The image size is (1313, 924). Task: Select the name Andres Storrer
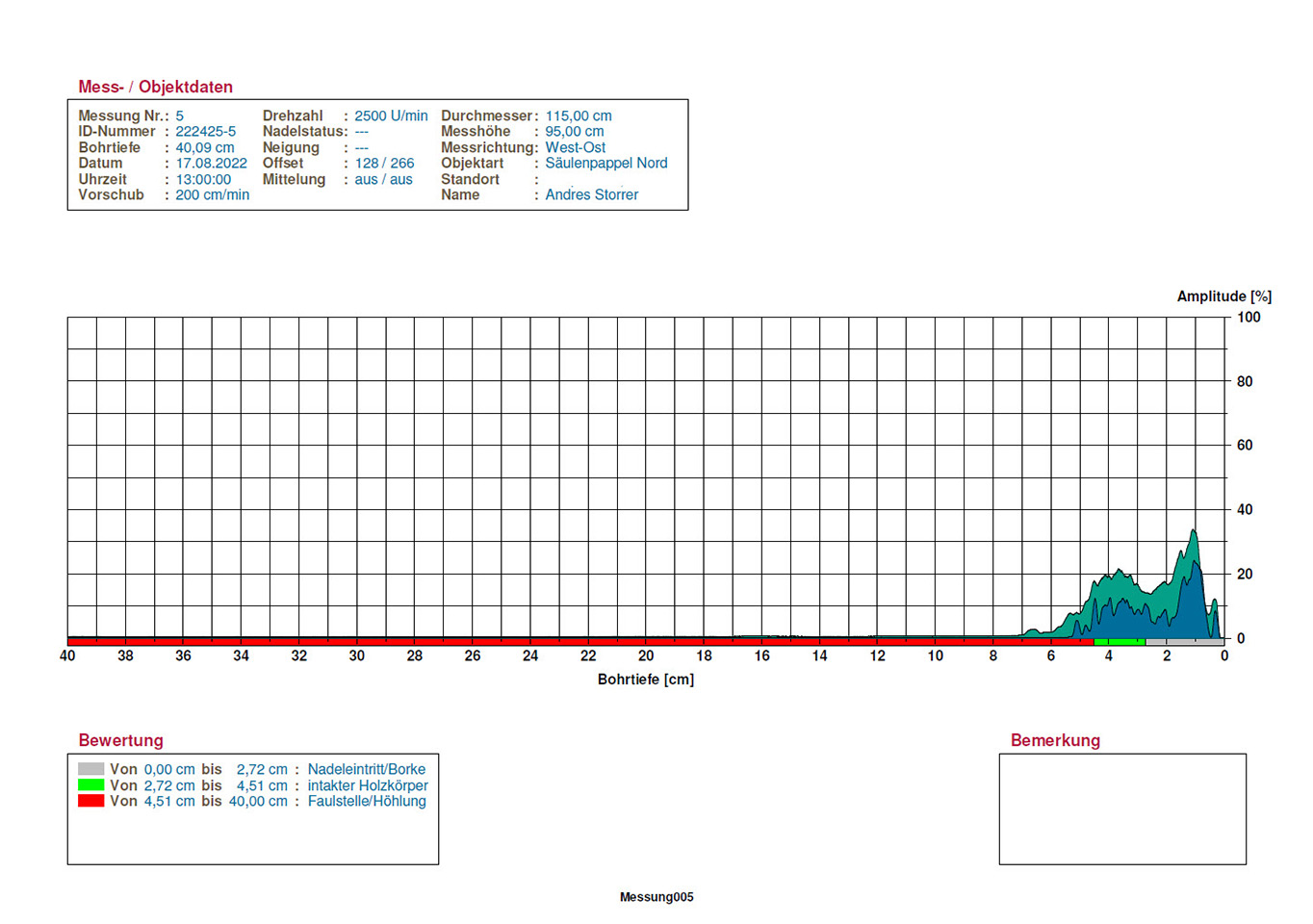click(x=591, y=194)
